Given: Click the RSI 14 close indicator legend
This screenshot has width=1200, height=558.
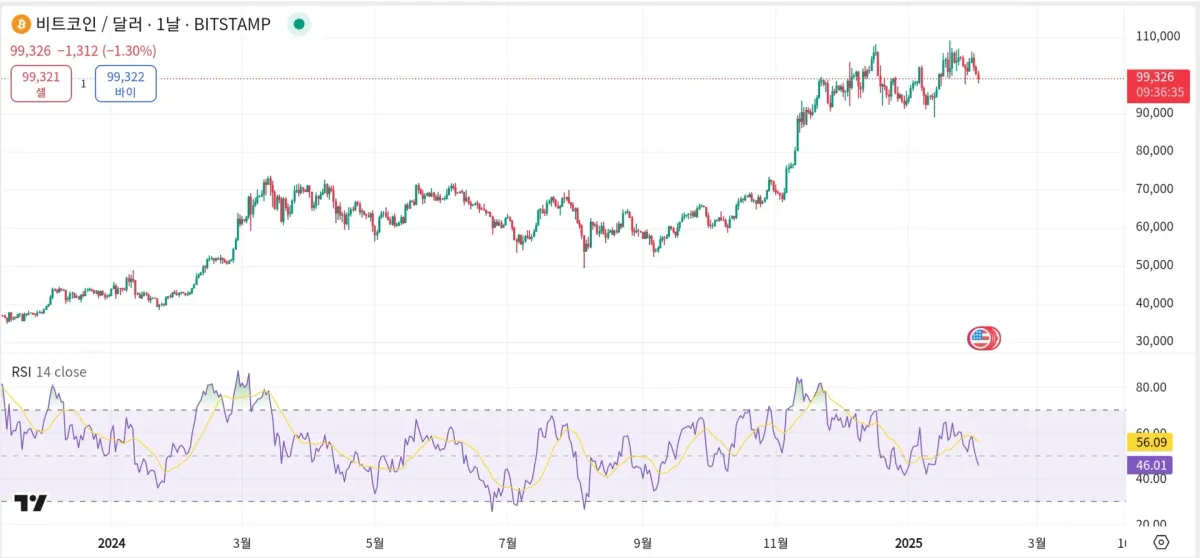Looking at the screenshot, I should [x=49, y=372].
